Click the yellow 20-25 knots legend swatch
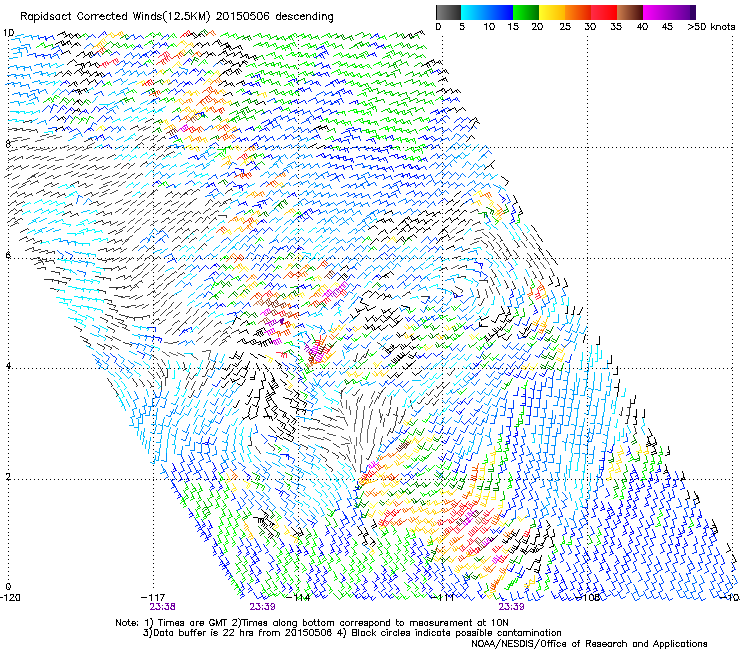 coord(552,12)
